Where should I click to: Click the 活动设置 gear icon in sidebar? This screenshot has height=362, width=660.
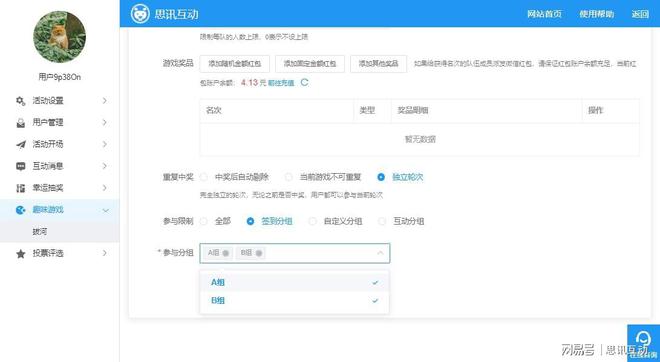tap(20, 101)
